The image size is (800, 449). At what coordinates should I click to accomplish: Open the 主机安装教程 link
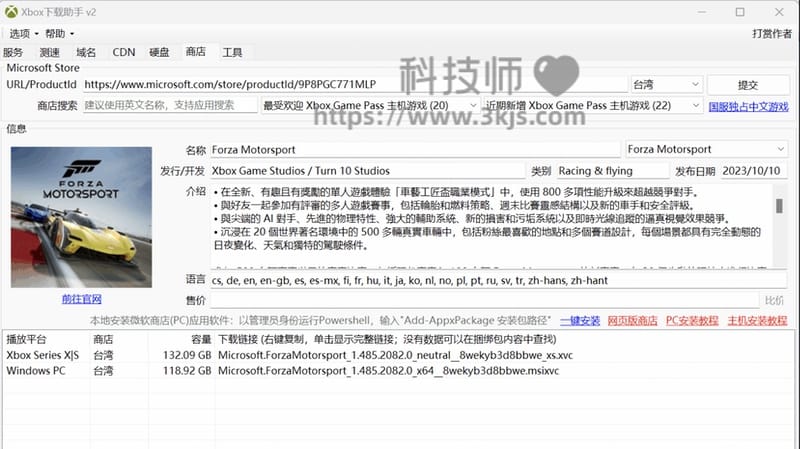pos(757,320)
